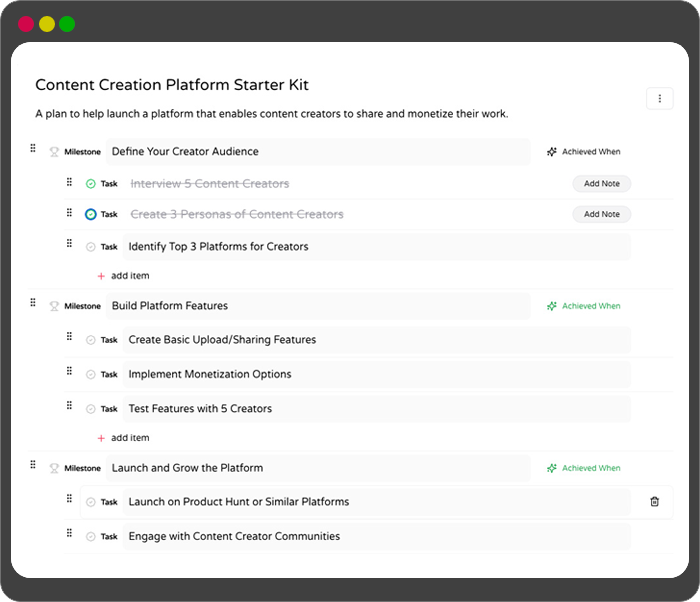The width and height of the screenshot is (700, 602).
Task: Edit the Engage with Content Creator Communities field
Action: click(375, 537)
